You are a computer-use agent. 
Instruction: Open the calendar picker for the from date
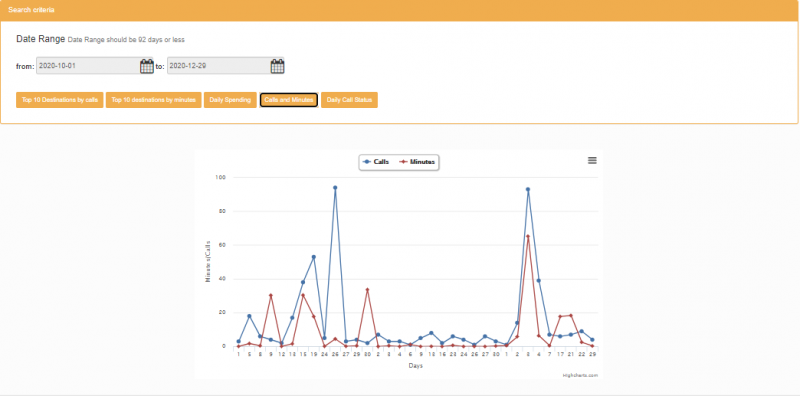[146, 66]
